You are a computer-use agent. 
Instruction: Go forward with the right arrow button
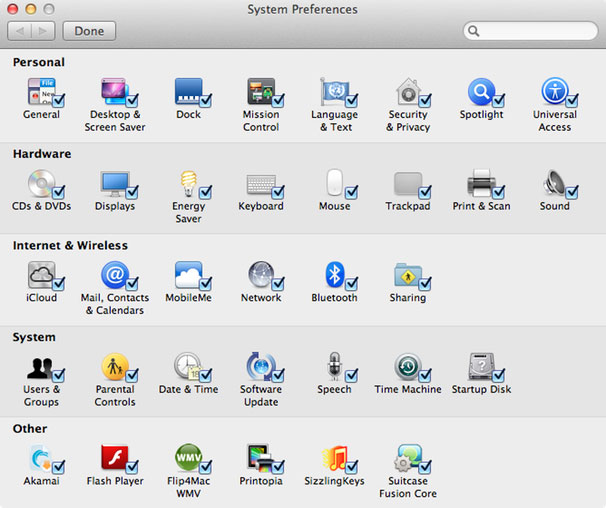click(x=43, y=31)
